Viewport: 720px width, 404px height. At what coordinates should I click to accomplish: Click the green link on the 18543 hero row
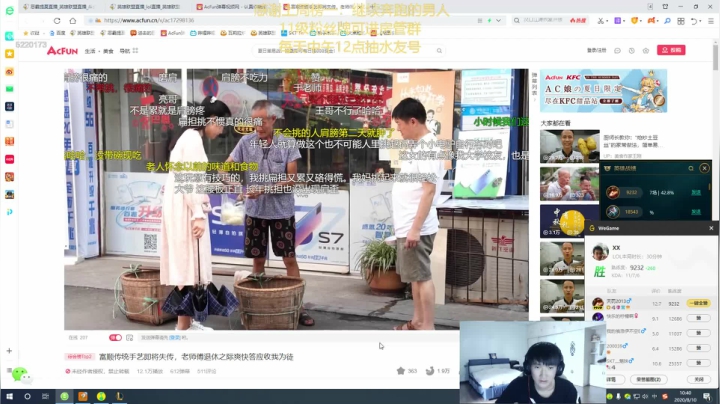(696, 212)
